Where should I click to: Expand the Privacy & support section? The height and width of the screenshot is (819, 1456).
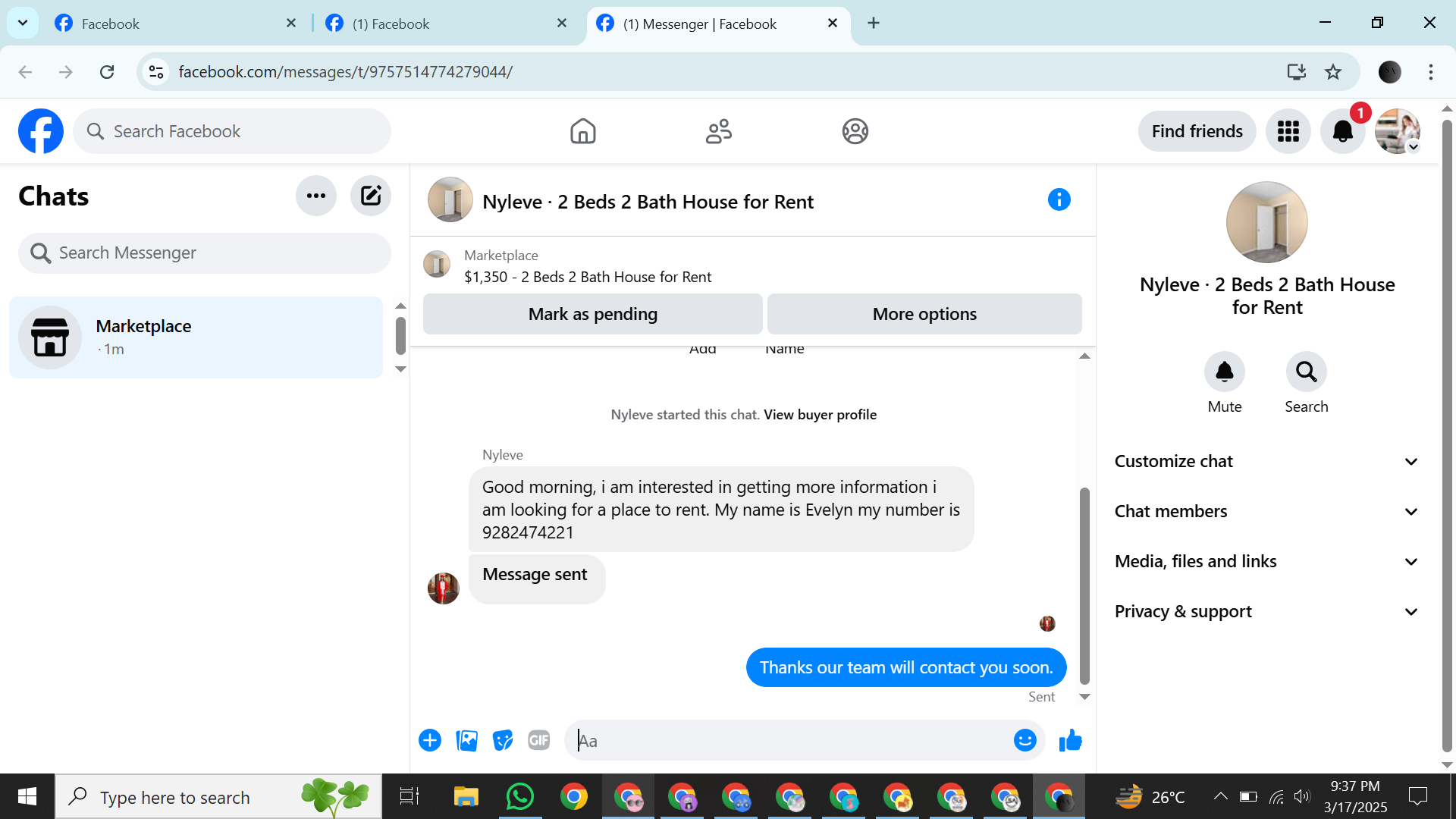1266,611
